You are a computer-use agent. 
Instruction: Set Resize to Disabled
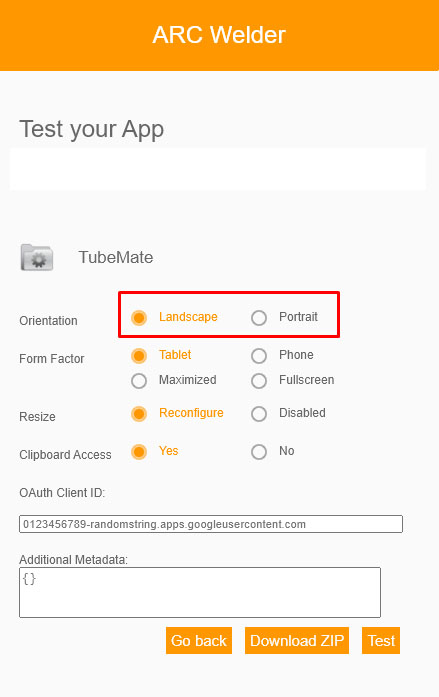click(x=259, y=414)
